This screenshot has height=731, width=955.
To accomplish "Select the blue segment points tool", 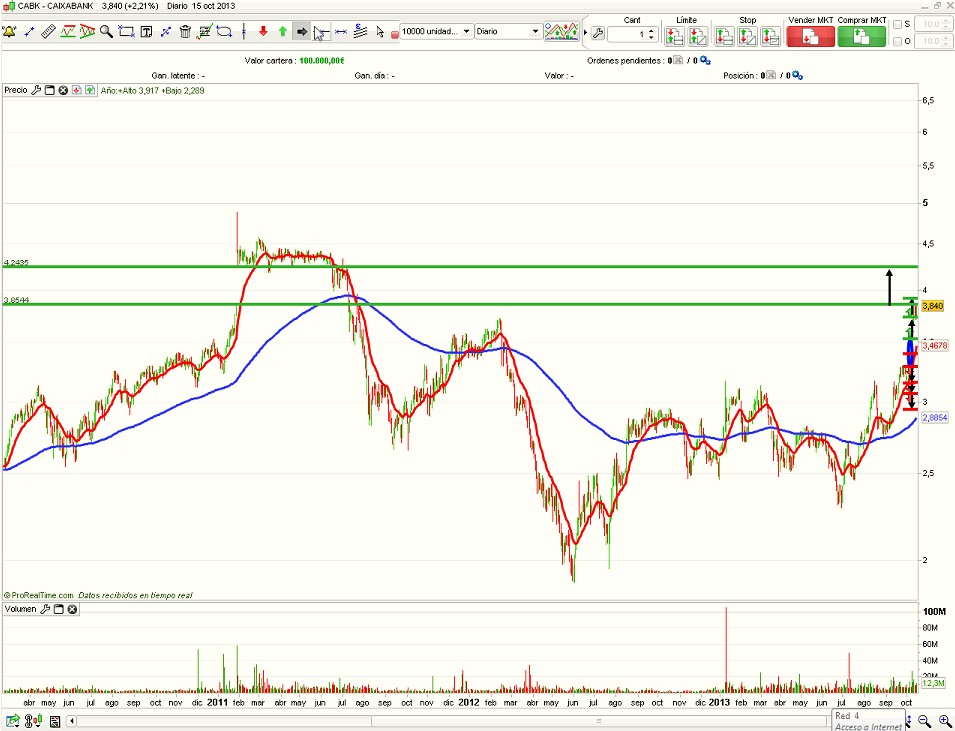I will (166, 32).
